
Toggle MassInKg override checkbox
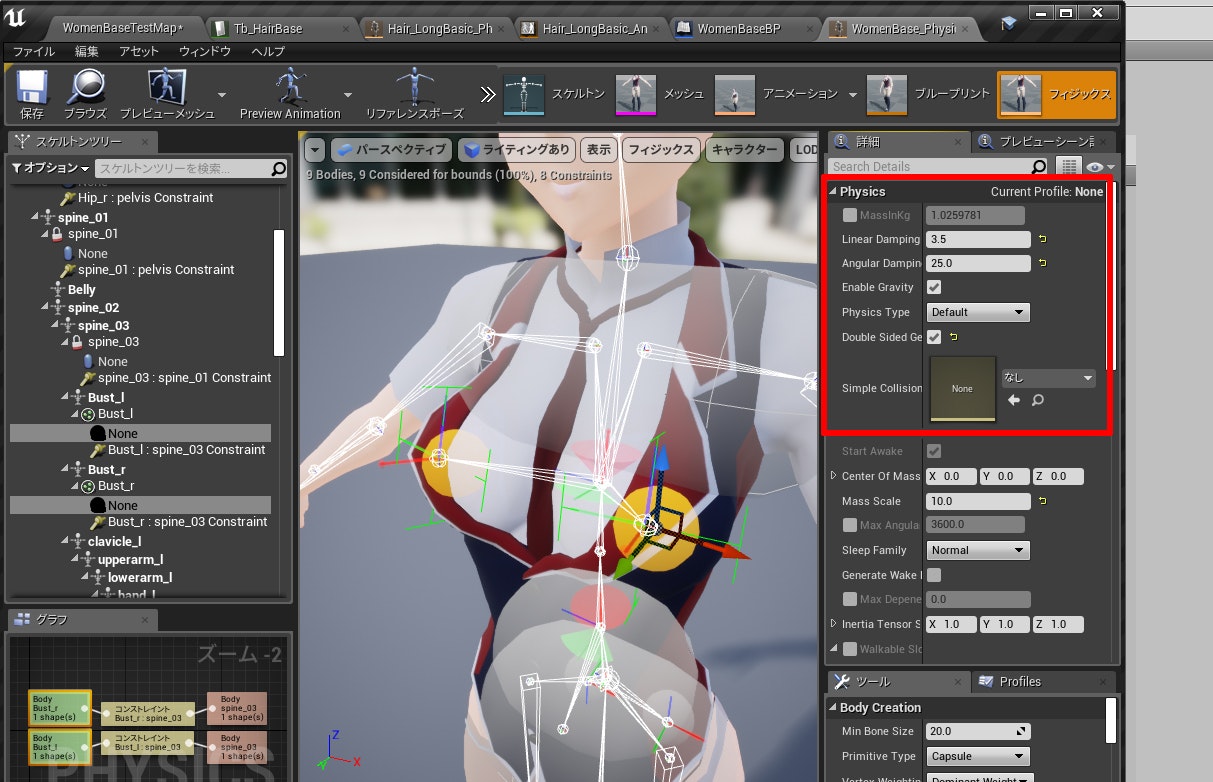tap(850, 215)
